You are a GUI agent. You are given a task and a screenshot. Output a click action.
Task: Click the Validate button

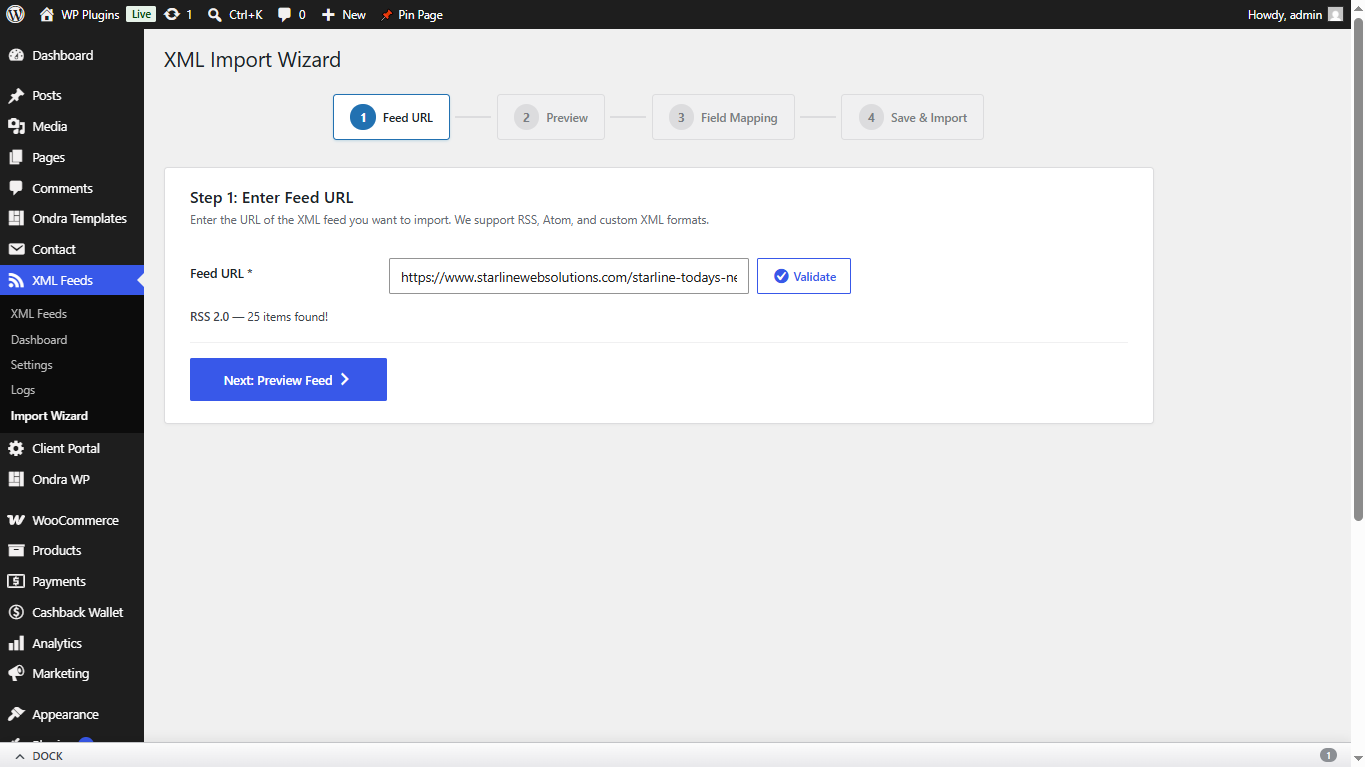coord(804,276)
